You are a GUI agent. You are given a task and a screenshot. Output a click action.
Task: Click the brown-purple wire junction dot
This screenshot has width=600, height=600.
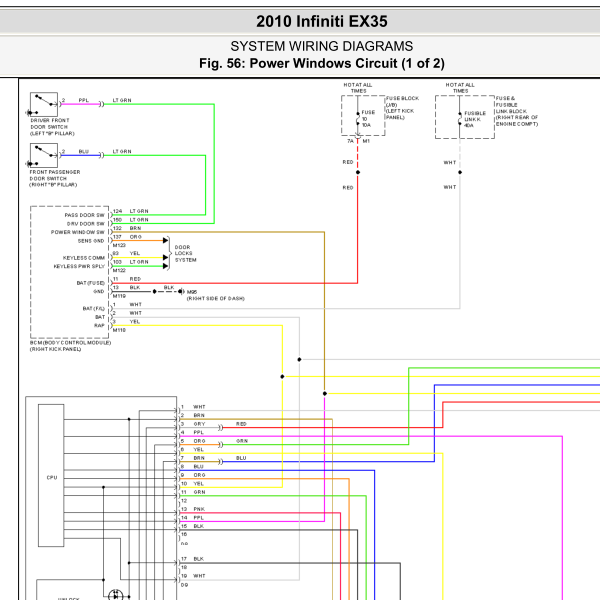click(324, 393)
